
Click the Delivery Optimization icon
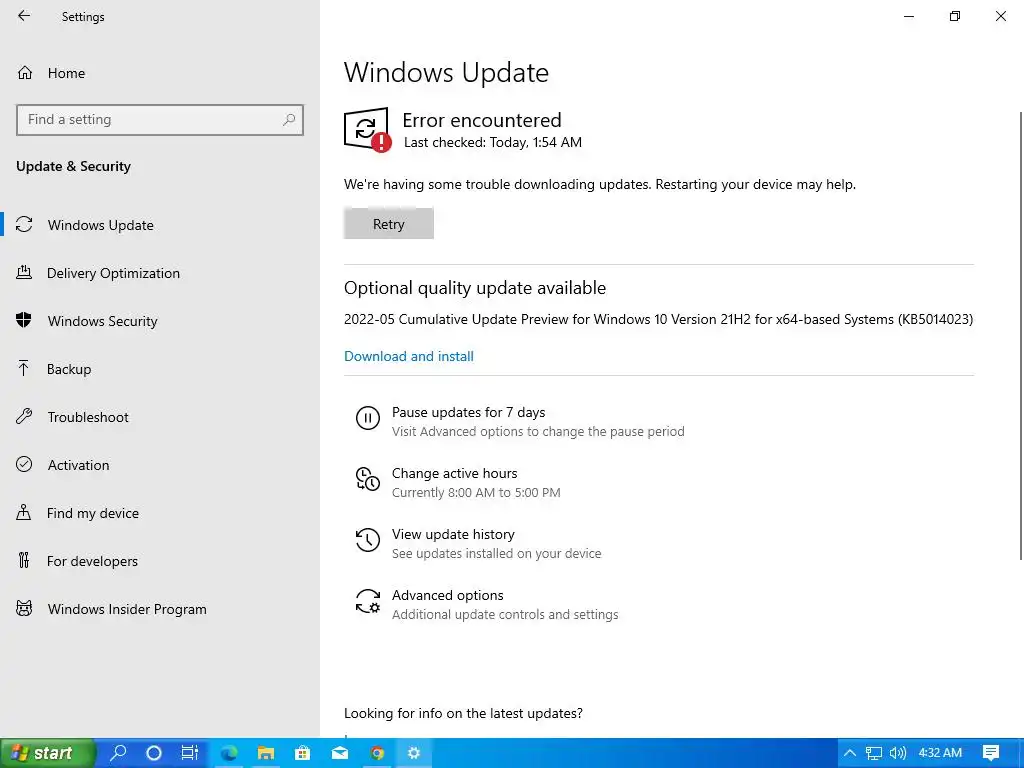24,272
